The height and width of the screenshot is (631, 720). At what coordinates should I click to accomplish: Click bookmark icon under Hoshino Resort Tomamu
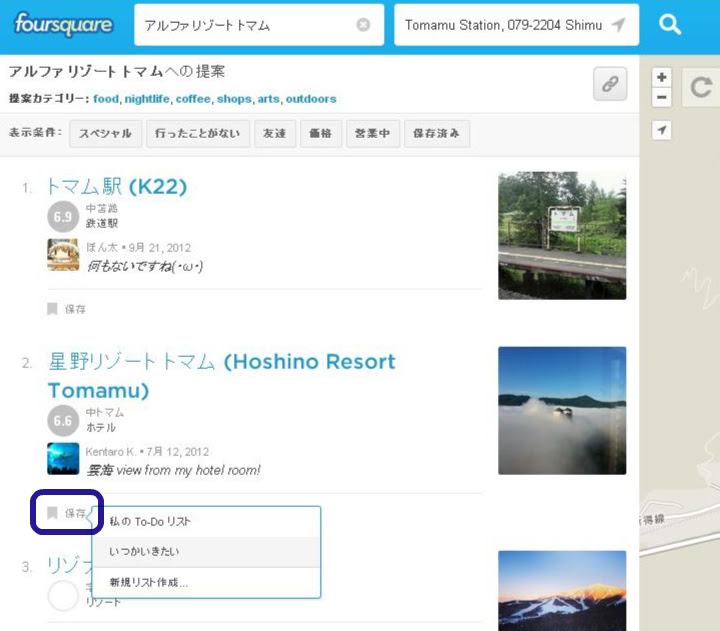[x=52, y=513]
